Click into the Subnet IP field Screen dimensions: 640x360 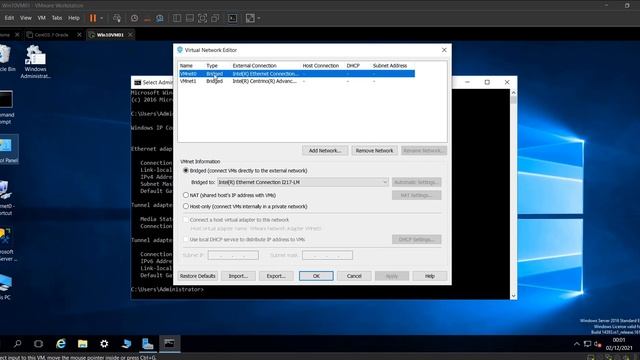tap(233, 255)
